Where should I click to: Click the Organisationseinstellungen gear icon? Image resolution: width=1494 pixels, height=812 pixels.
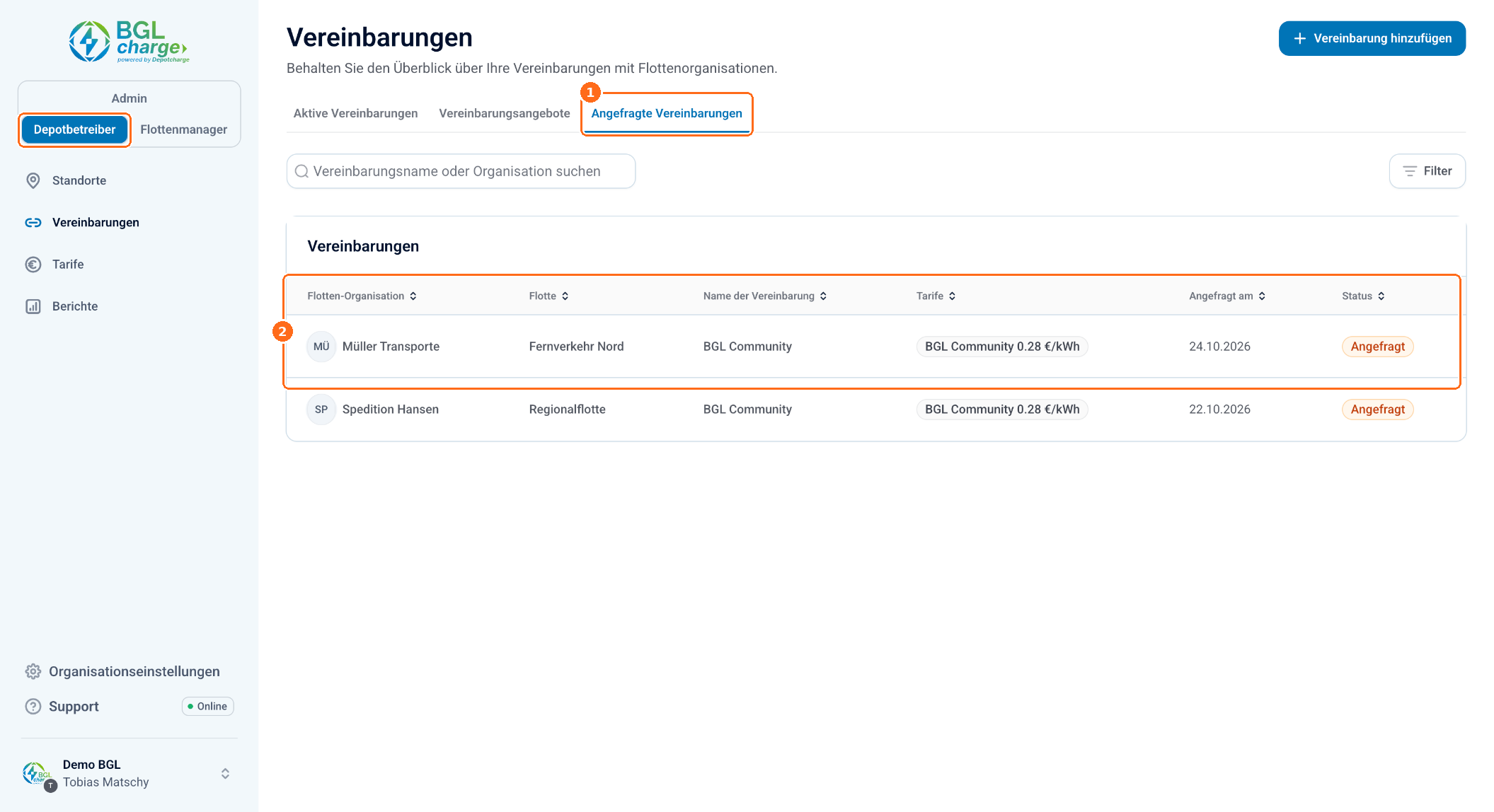(x=33, y=671)
